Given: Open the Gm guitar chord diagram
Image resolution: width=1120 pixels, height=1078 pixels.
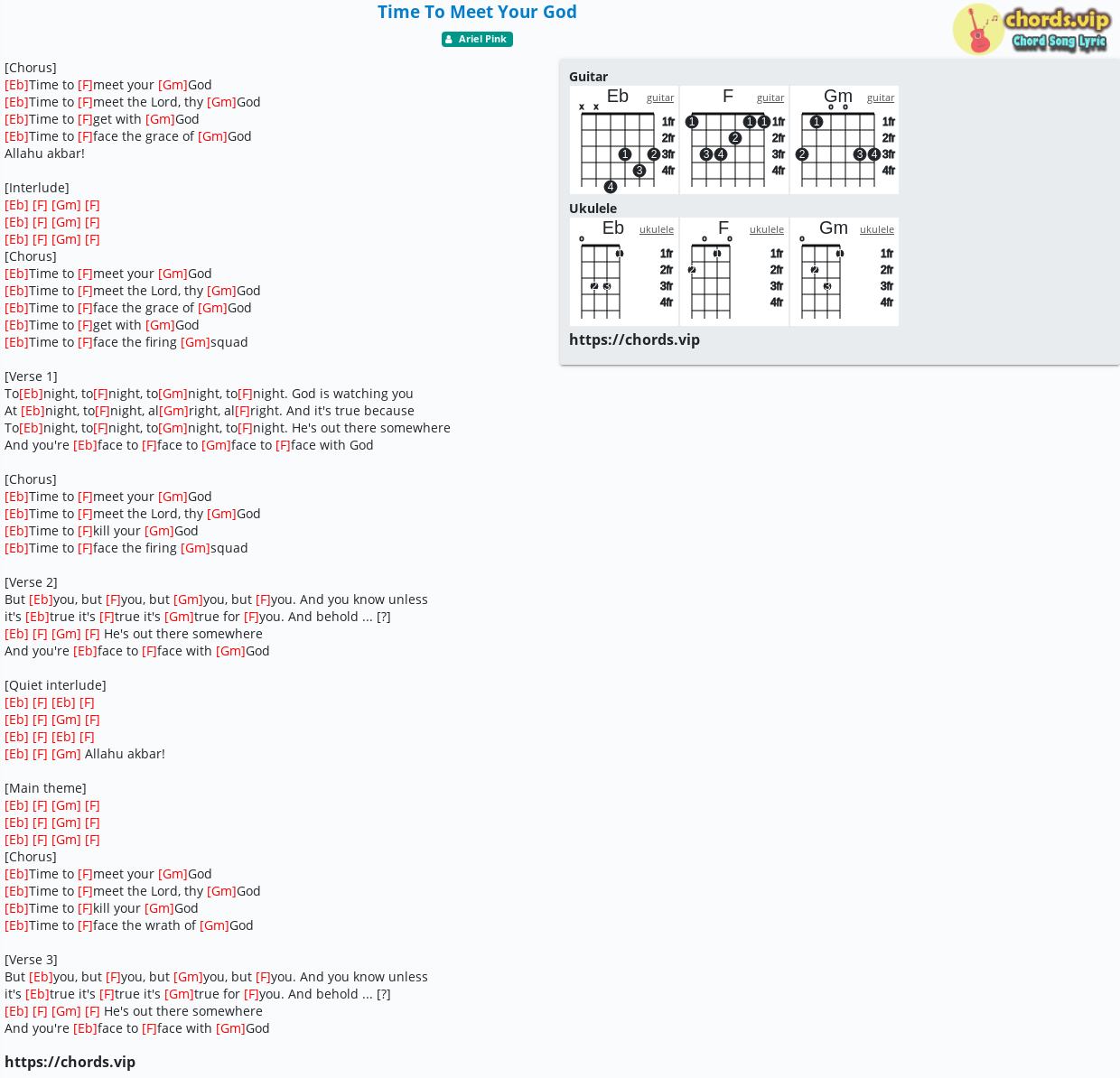Looking at the screenshot, I should (x=845, y=140).
